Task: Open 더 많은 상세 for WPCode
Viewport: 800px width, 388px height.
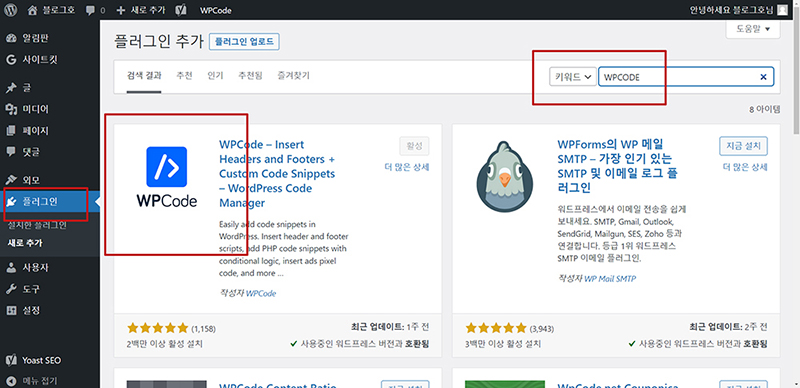Action: (407, 167)
